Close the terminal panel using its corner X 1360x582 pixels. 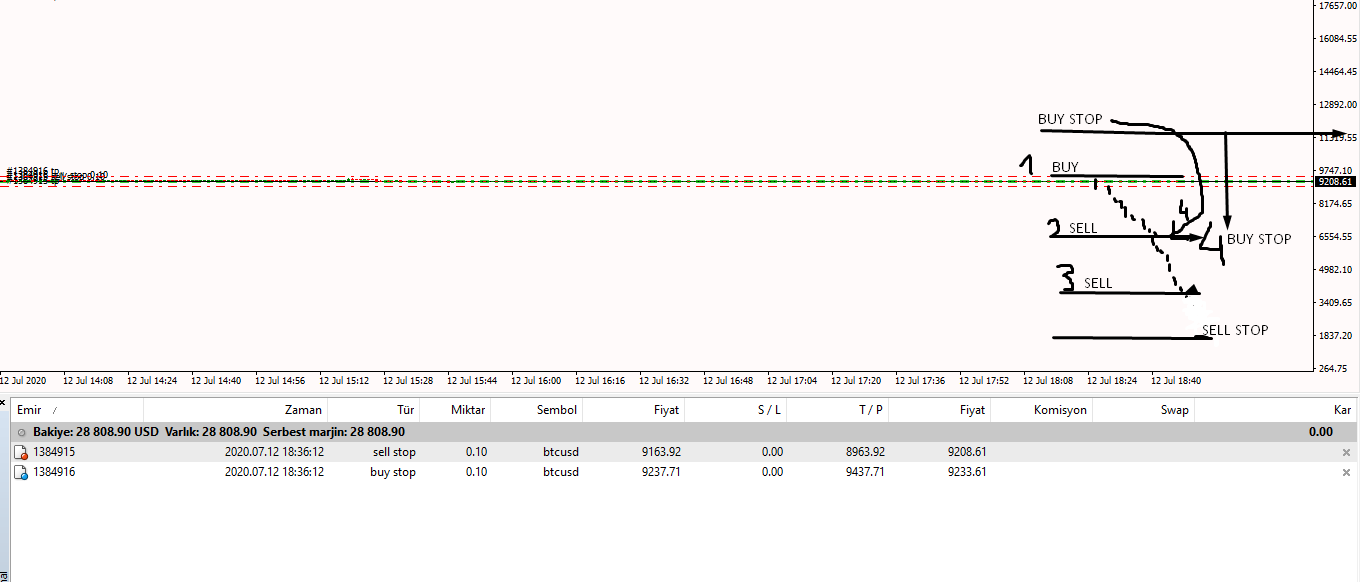click(4, 403)
